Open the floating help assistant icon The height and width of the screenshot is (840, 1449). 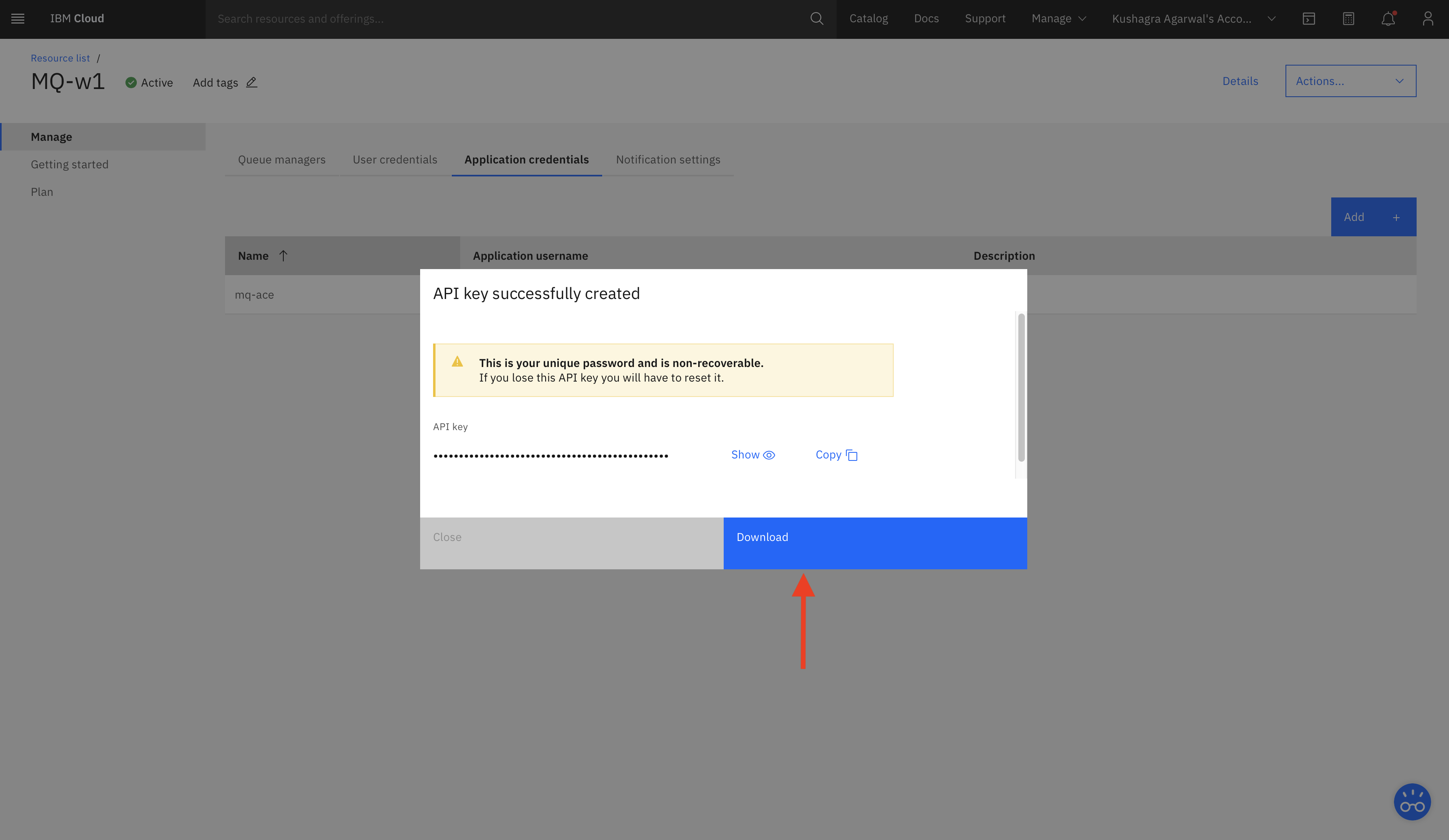click(1412, 802)
